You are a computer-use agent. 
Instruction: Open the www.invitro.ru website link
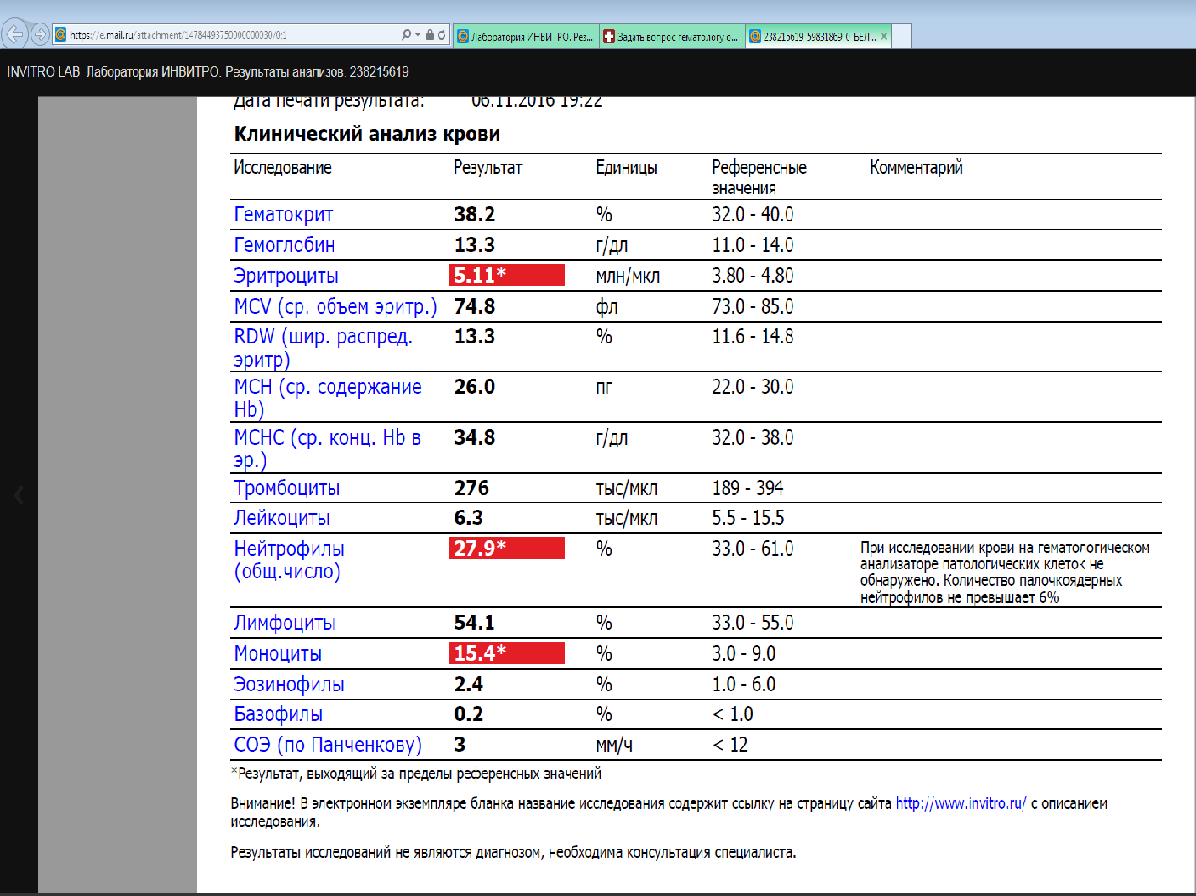click(x=960, y=803)
